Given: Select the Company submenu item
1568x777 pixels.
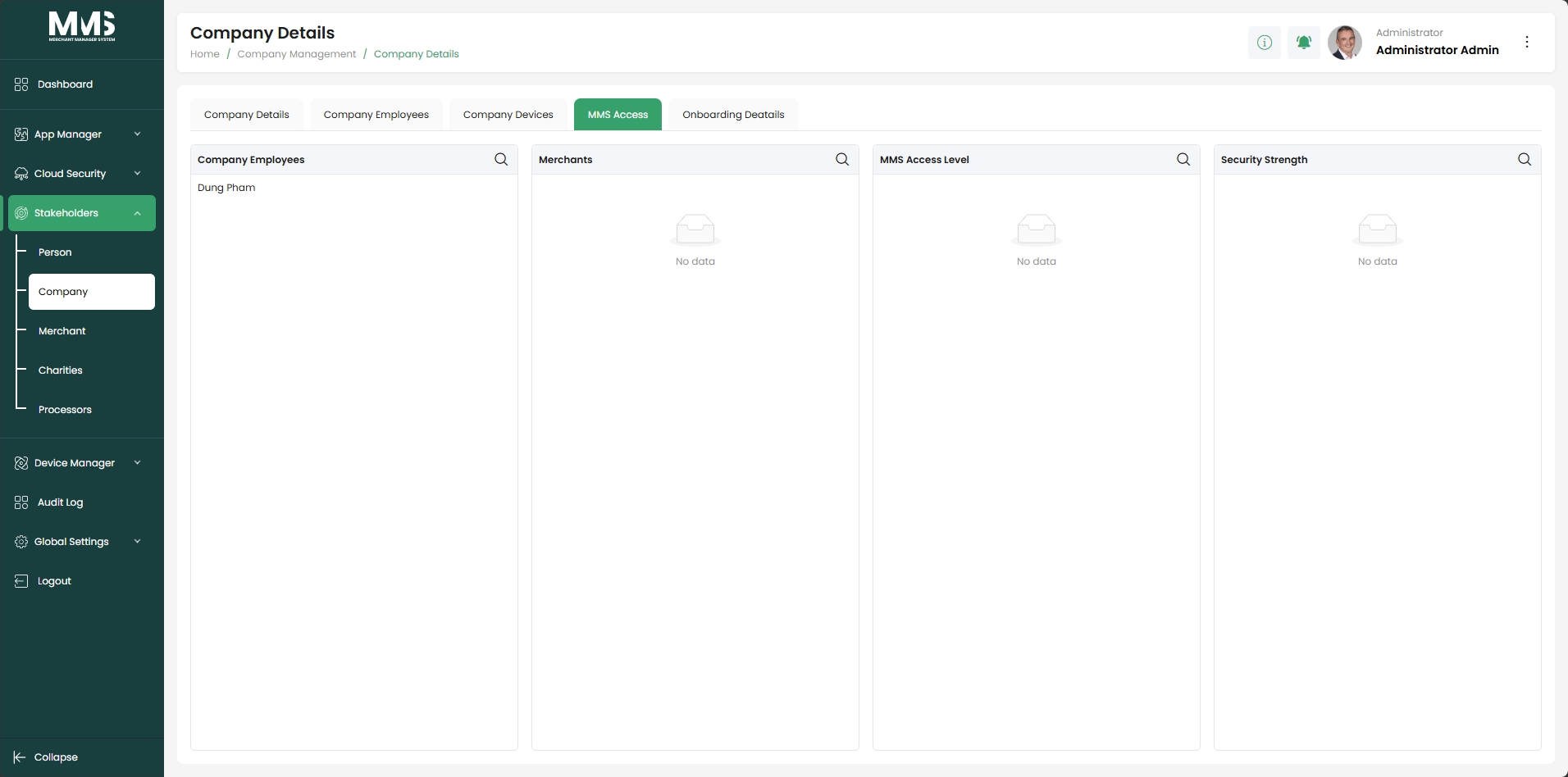Looking at the screenshot, I should [92, 292].
